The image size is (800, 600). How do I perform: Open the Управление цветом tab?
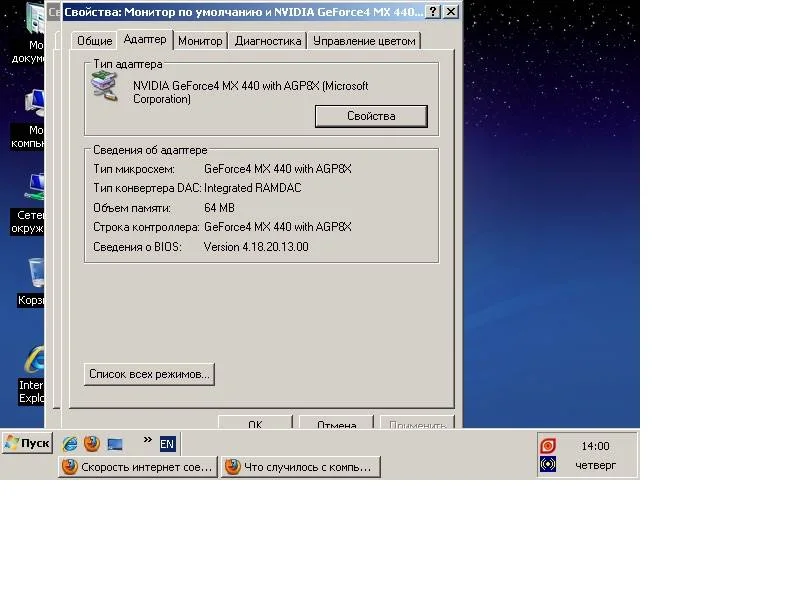(x=364, y=41)
